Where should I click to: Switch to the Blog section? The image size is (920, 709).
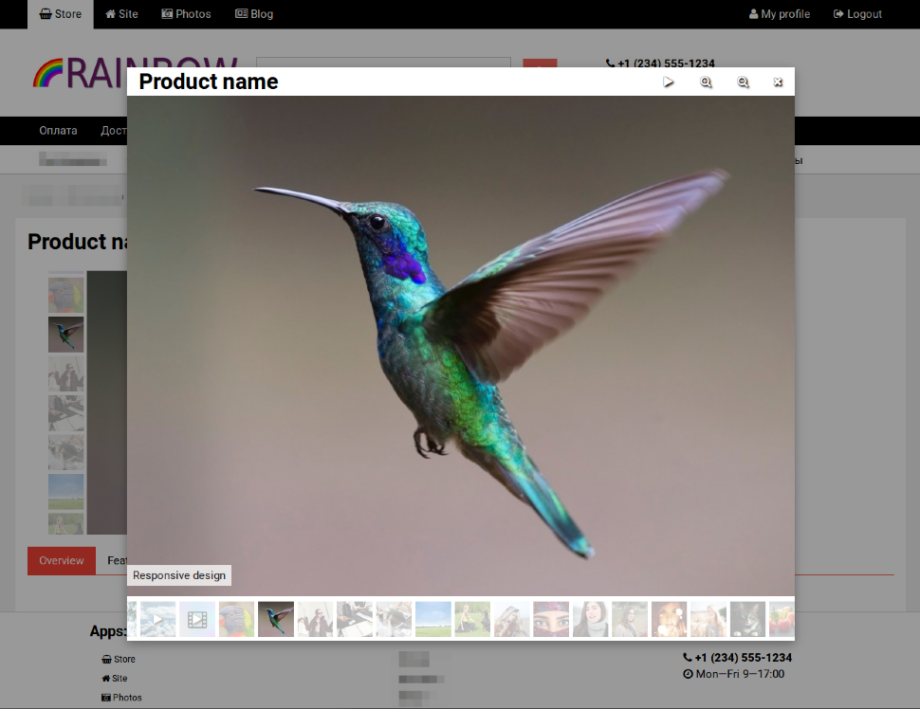pos(254,14)
